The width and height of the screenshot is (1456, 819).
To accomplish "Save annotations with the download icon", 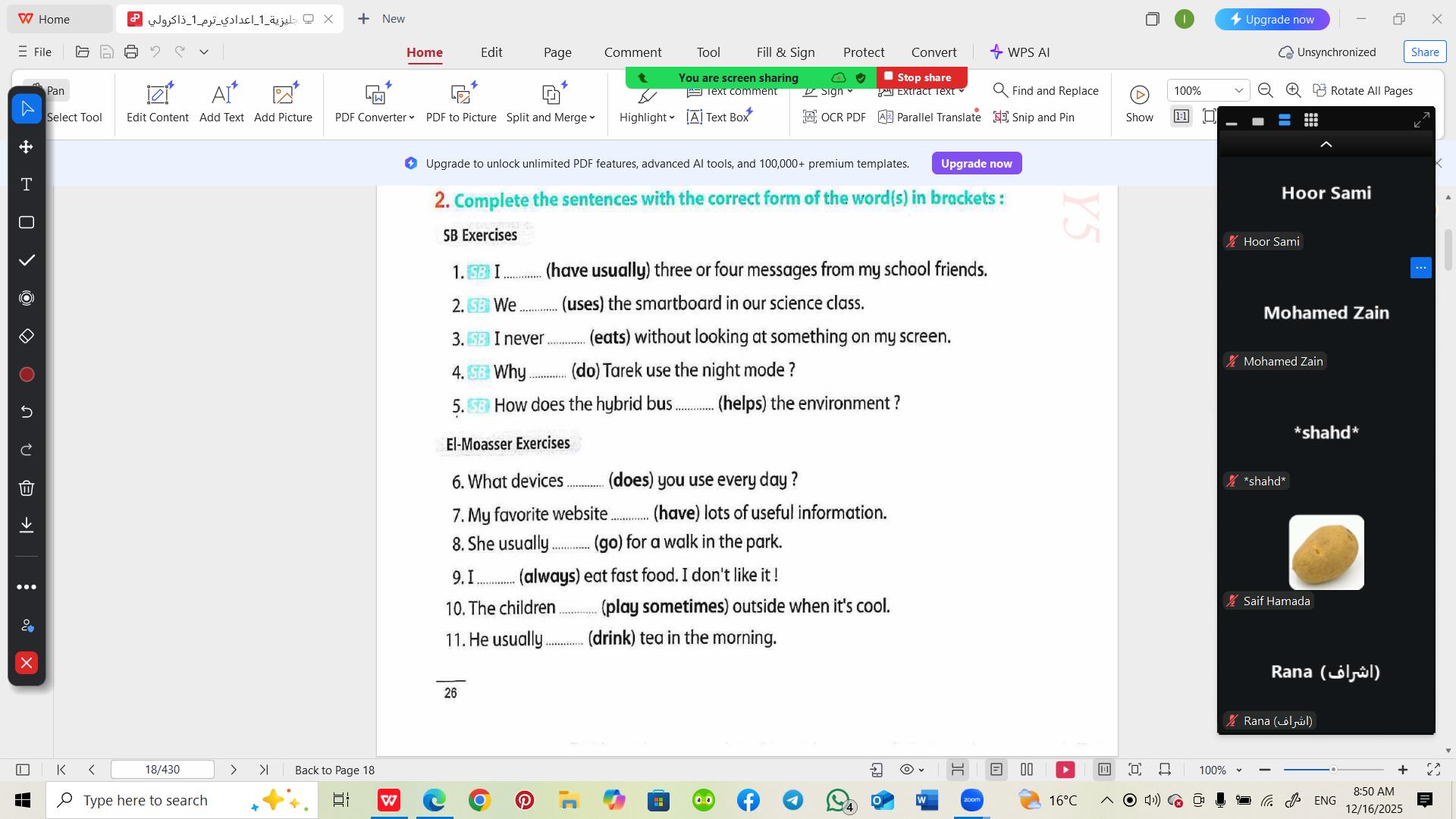I will pos(27,525).
